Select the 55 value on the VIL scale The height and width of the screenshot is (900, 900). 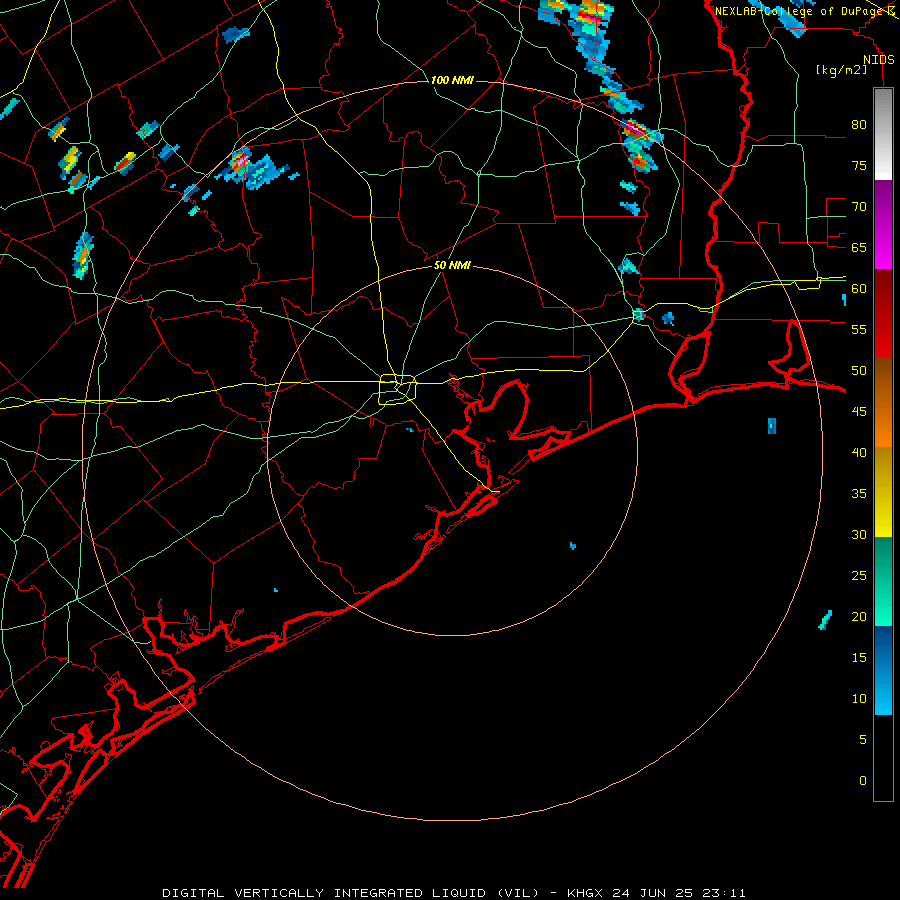pos(859,329)
